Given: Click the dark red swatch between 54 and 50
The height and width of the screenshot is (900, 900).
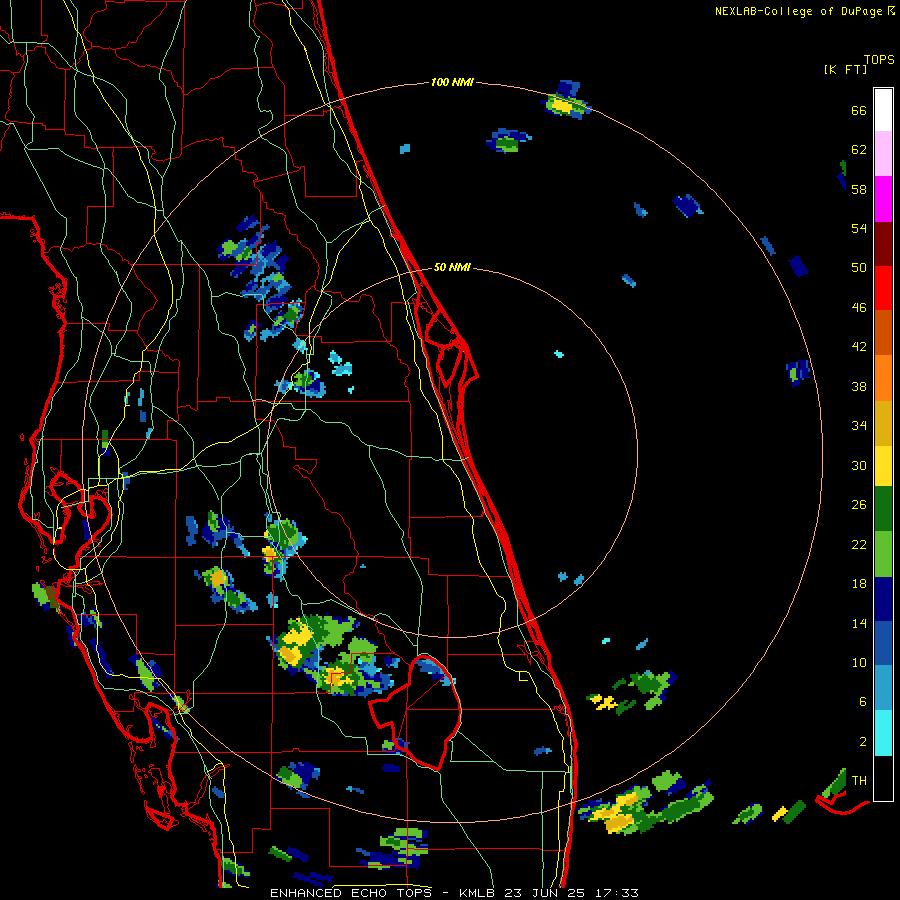Looking at the screenshot, I should pyautogui.click(x=883, y=243).
